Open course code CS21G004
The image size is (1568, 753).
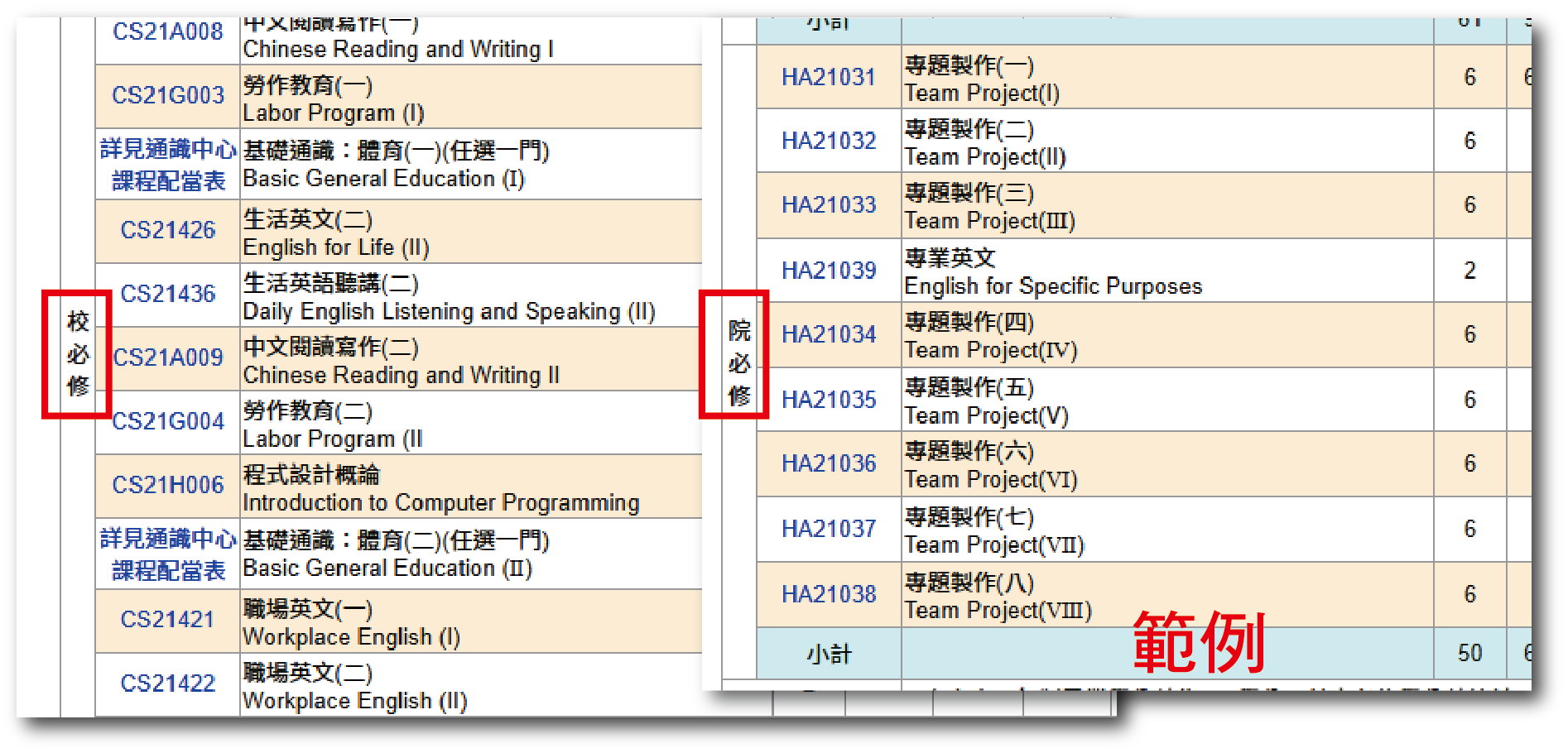pyautogui.click(x=167, y=421)
